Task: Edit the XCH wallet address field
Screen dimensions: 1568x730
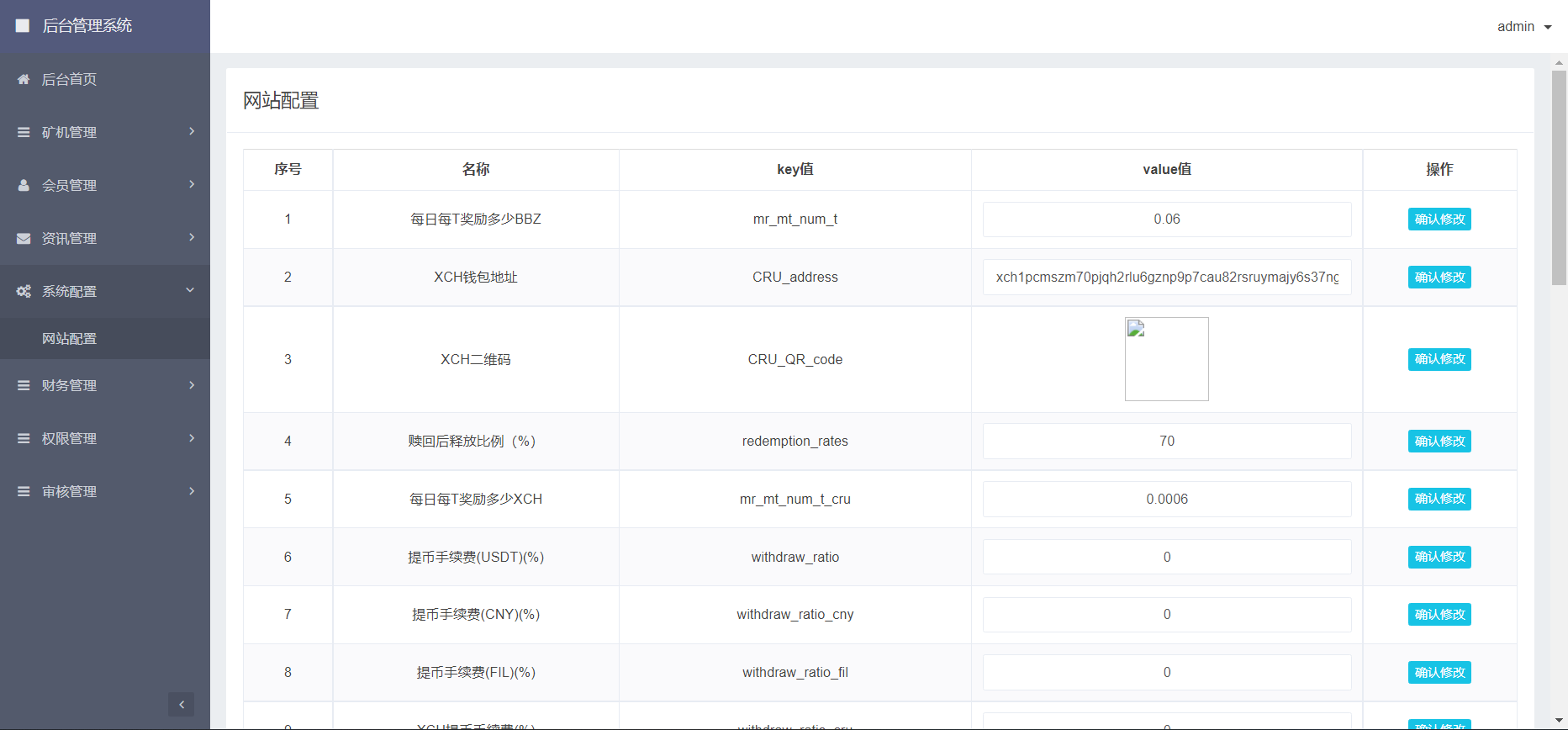Action: [x=1167, y=278]
